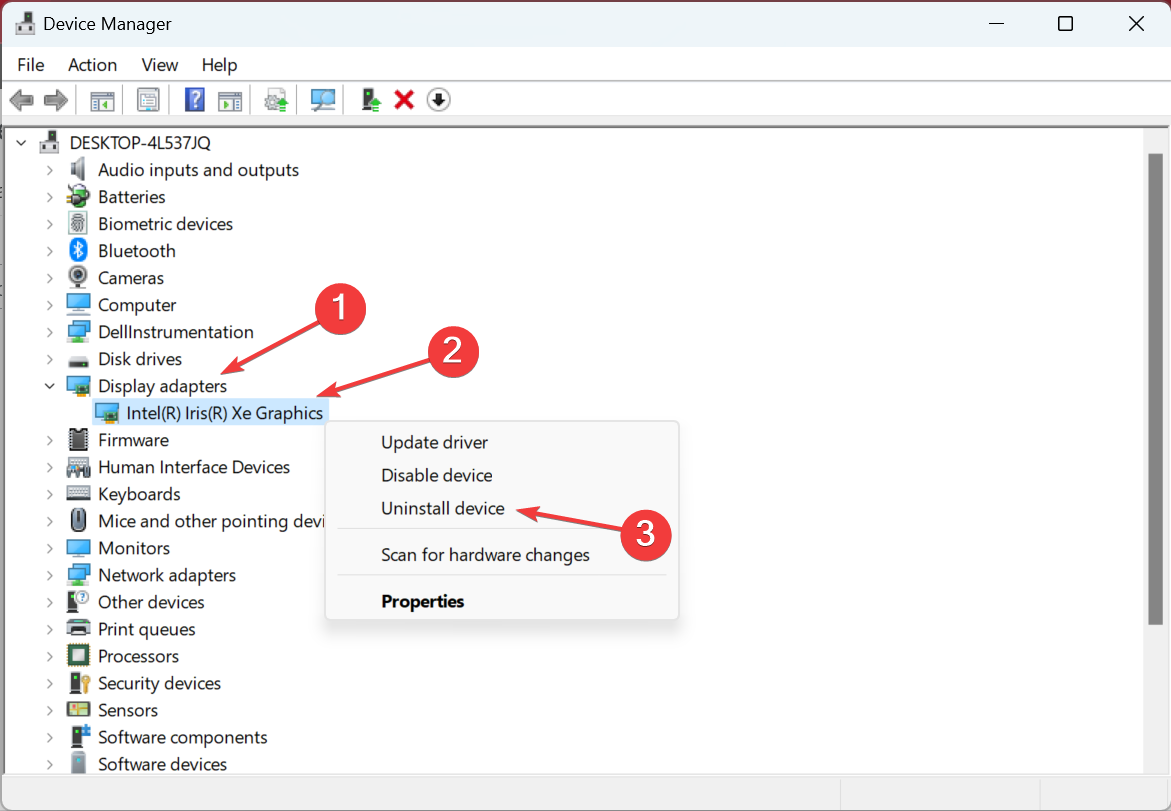This screenshot has width=1171, height=811.
Task: Click the Update device driver toolbar icon
Action: pos(276,100)
